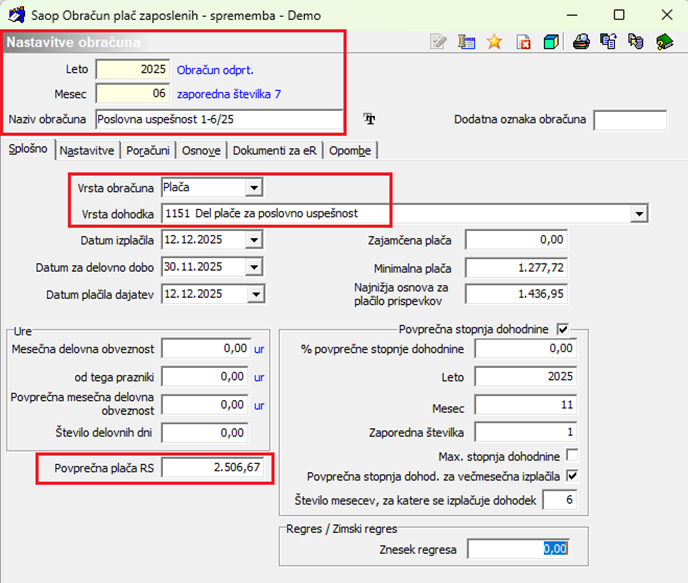This screenshot has width=688, height=583.
Task: Open the Dokumenti za eR tab
Action: [x=275, y=150]
